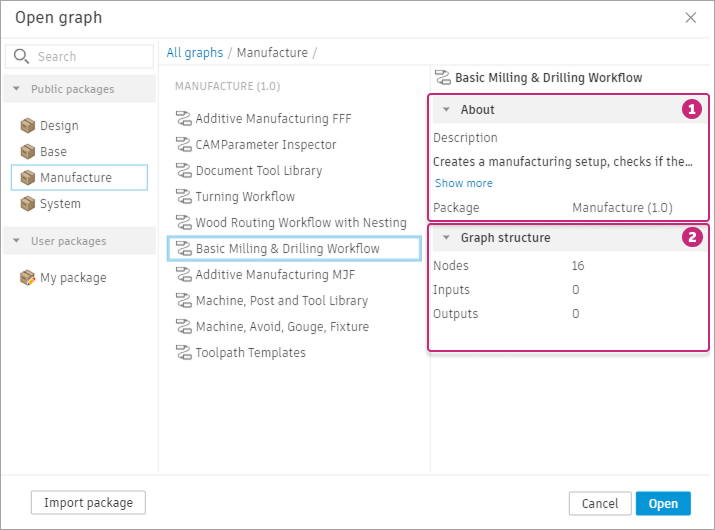The width and height of the screenshot is (715, 530).
Task: Click the Base package box icon
Action: [28, 151]
